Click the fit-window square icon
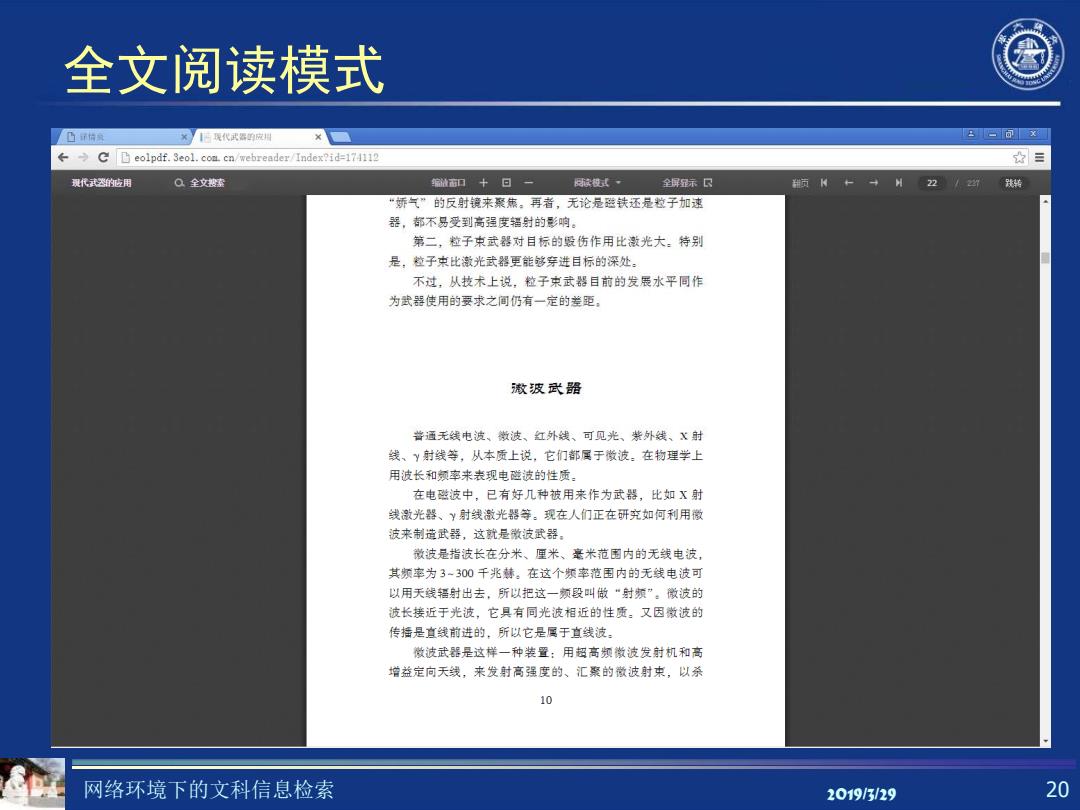The width and height of the screenshot is (1080, 810). [x=506, y=183]
